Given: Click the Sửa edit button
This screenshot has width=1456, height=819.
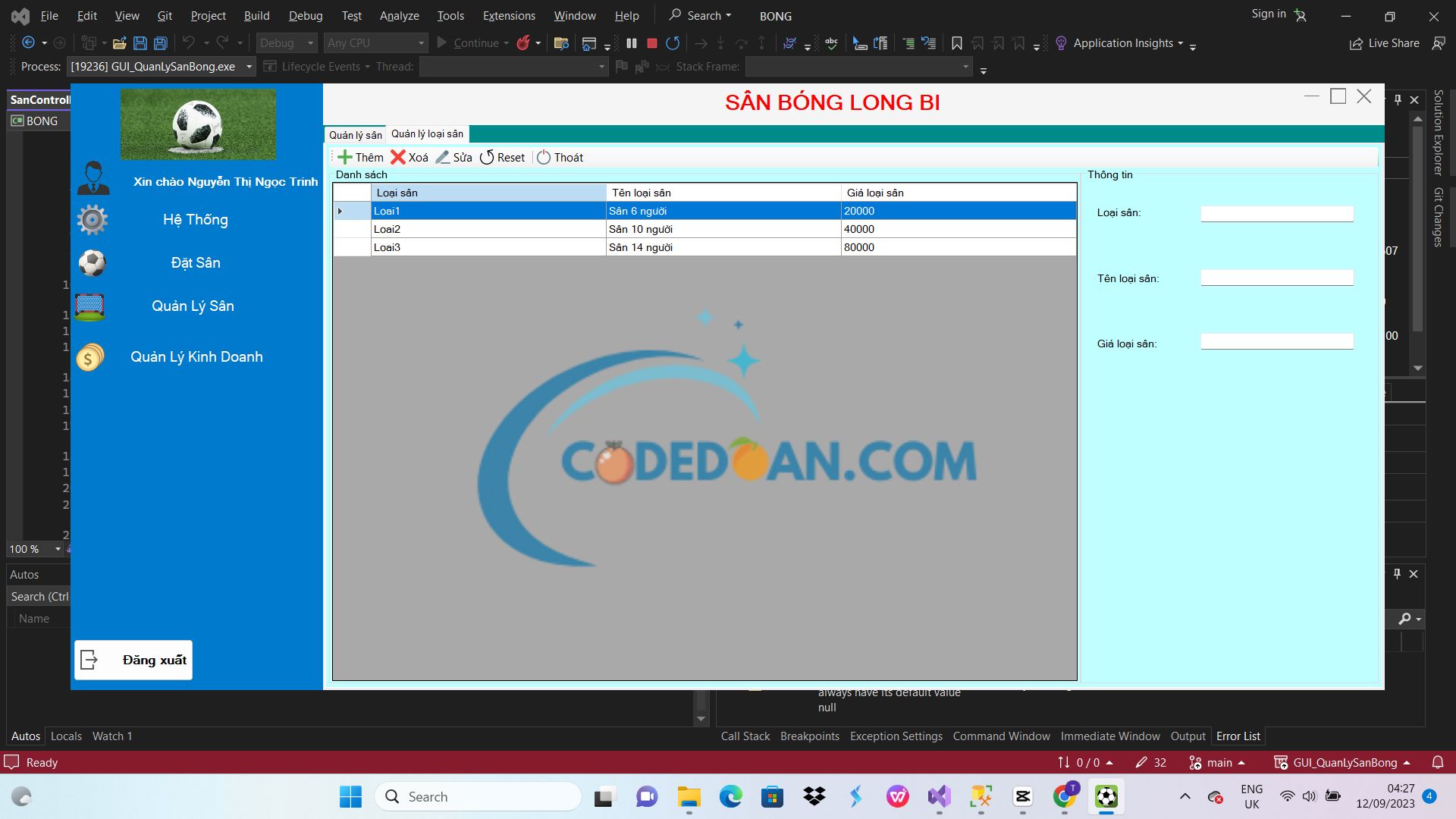Looking at the screenshot, I should click(x=453, y=157).
